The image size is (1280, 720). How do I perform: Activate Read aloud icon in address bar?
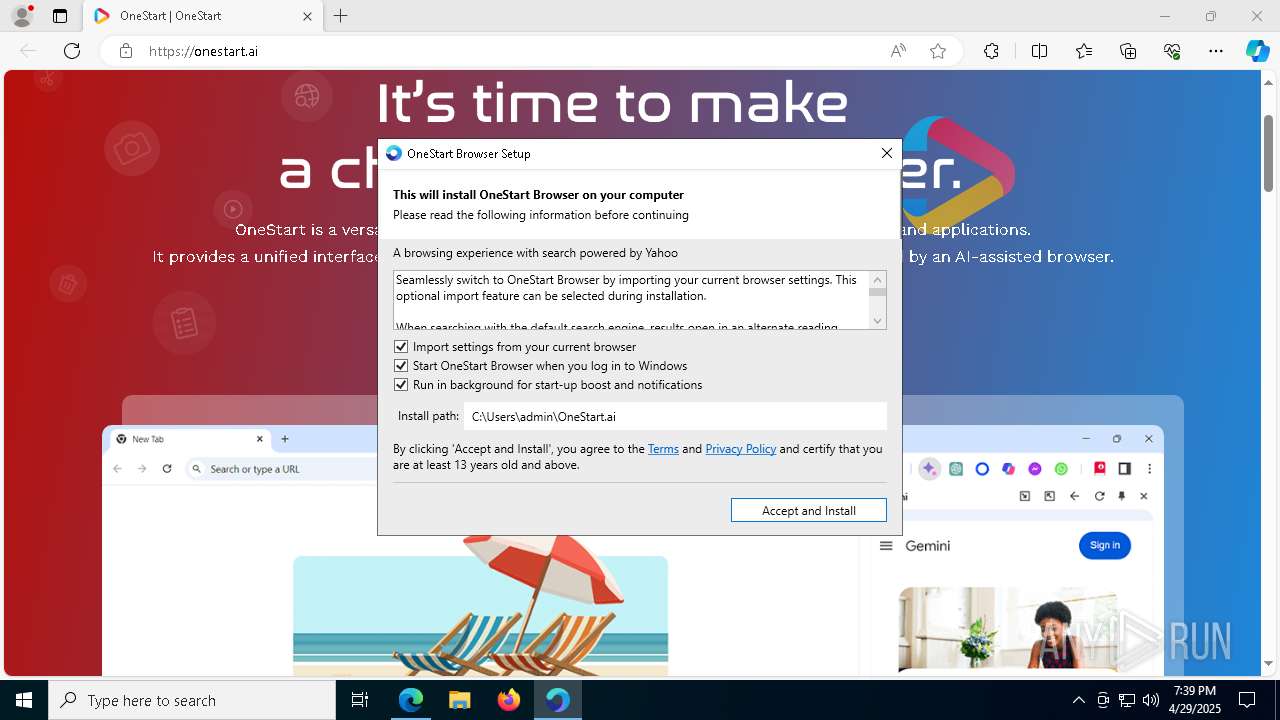898,51
